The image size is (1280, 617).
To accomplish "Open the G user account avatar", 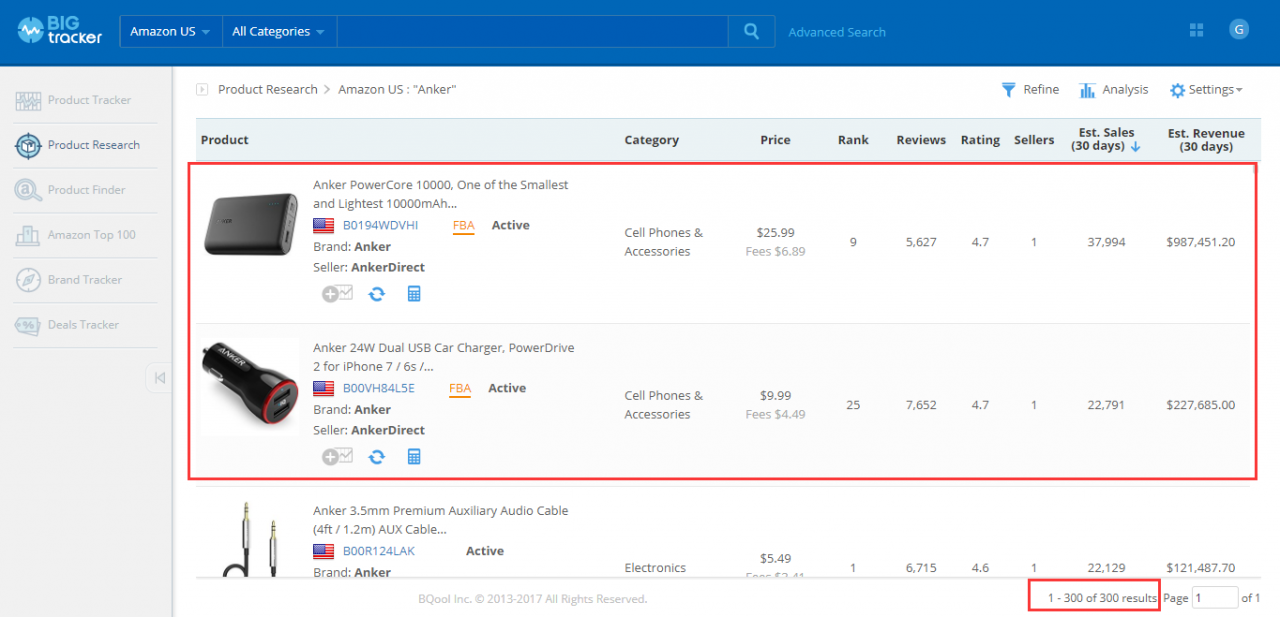I will [1239, 29].
